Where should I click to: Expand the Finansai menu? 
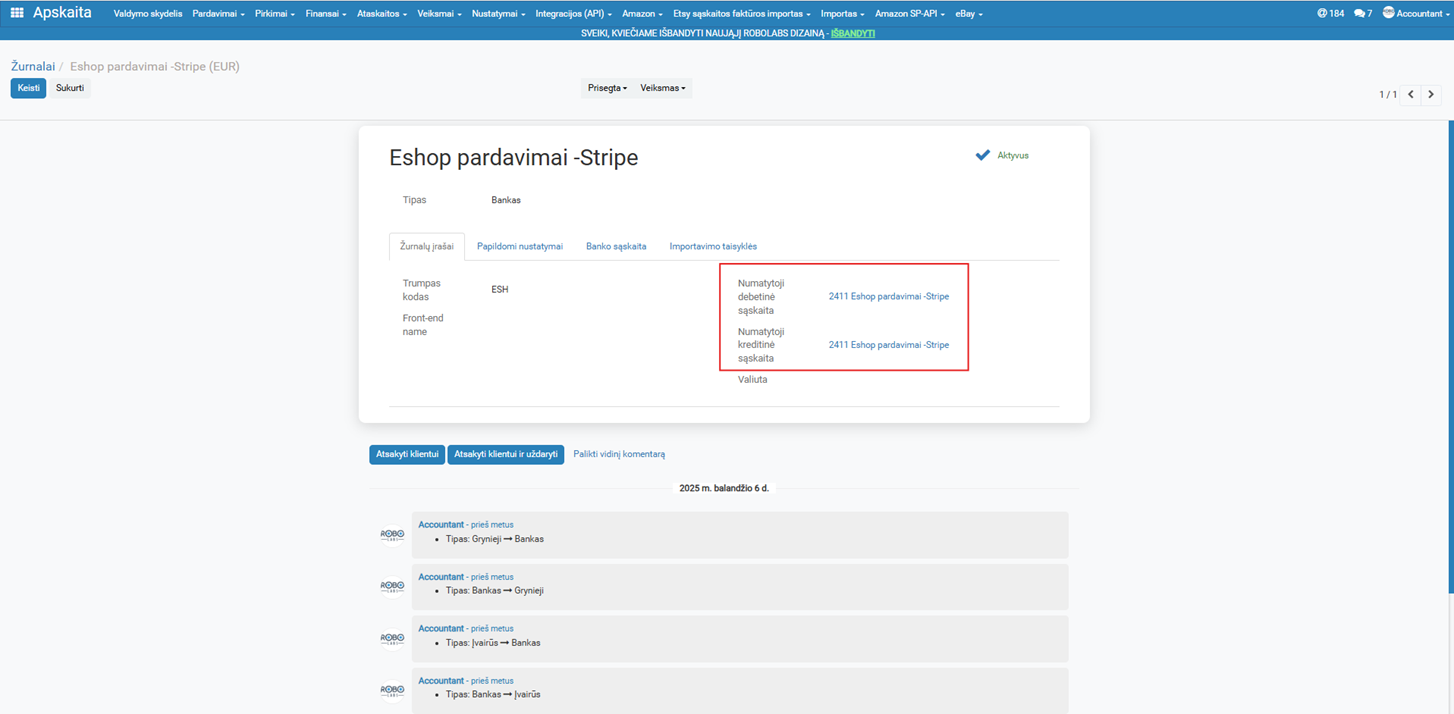click(x=326, y=14)
